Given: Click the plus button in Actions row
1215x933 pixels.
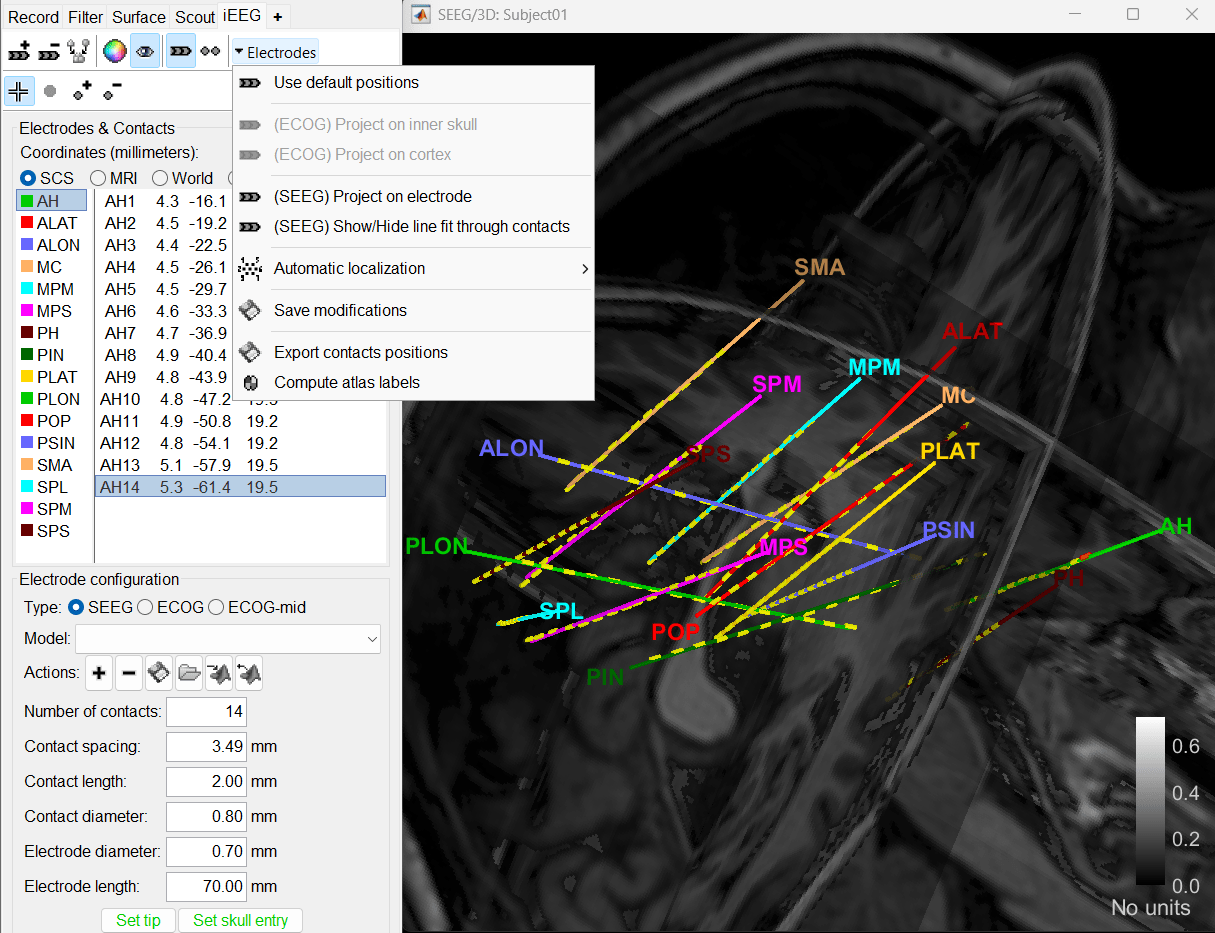Looking at the screenshot, I should [99, 674].
